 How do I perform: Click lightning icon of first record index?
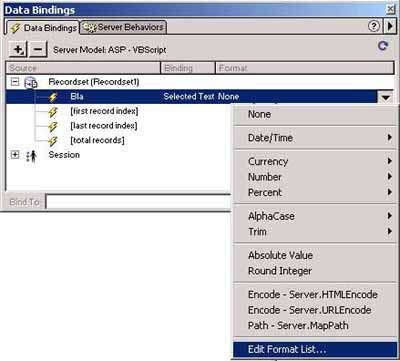(x=53, y=112)
